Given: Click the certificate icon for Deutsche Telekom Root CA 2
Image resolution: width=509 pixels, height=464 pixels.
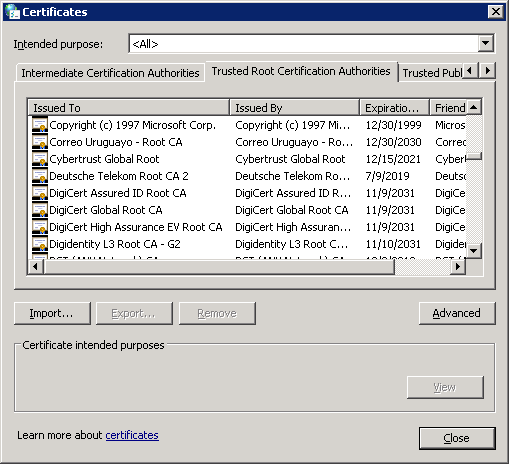Looking at the screenshot, I should [40, 176].
